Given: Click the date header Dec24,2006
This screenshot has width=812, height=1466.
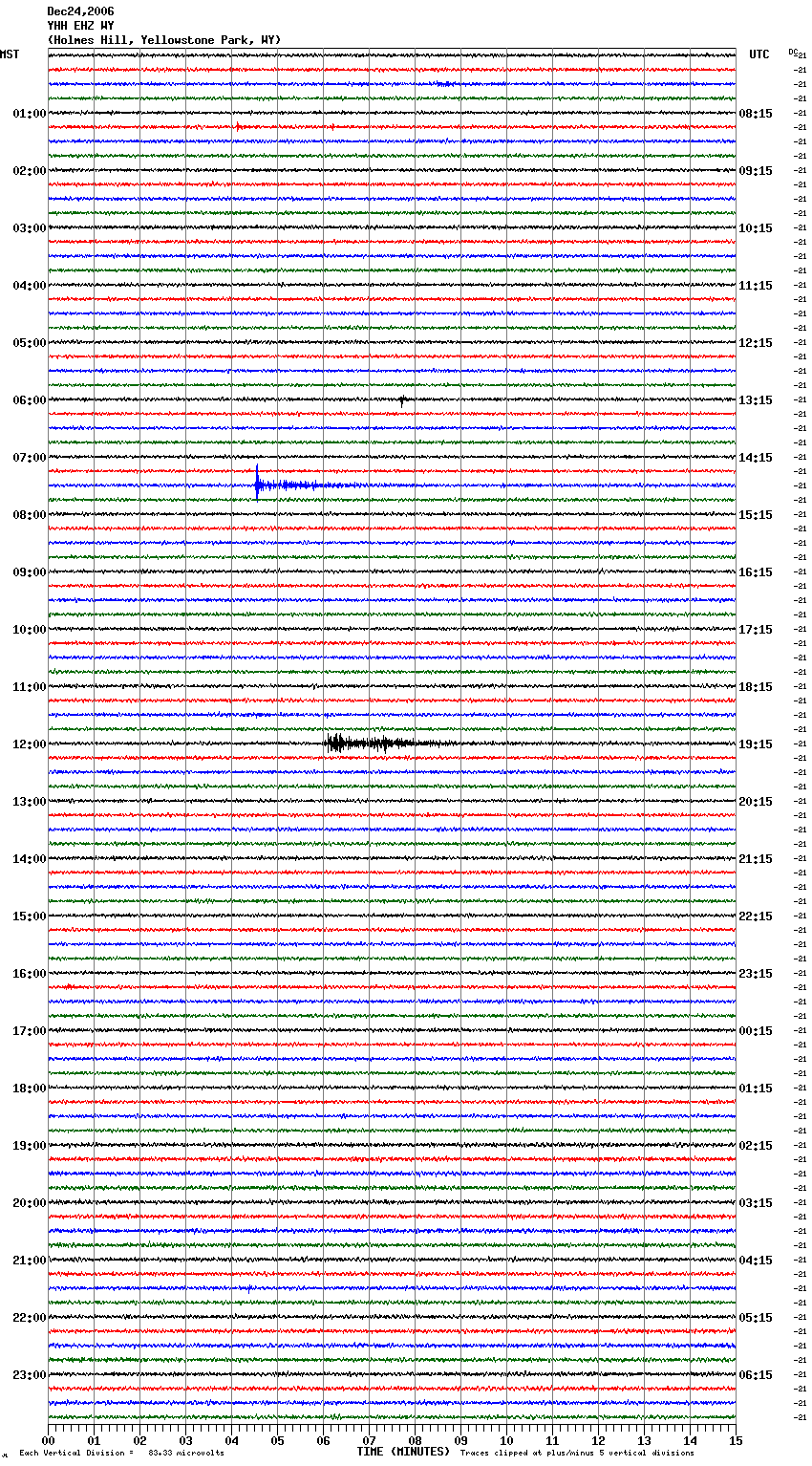Looking at the screenshot, I should (80, 11).
